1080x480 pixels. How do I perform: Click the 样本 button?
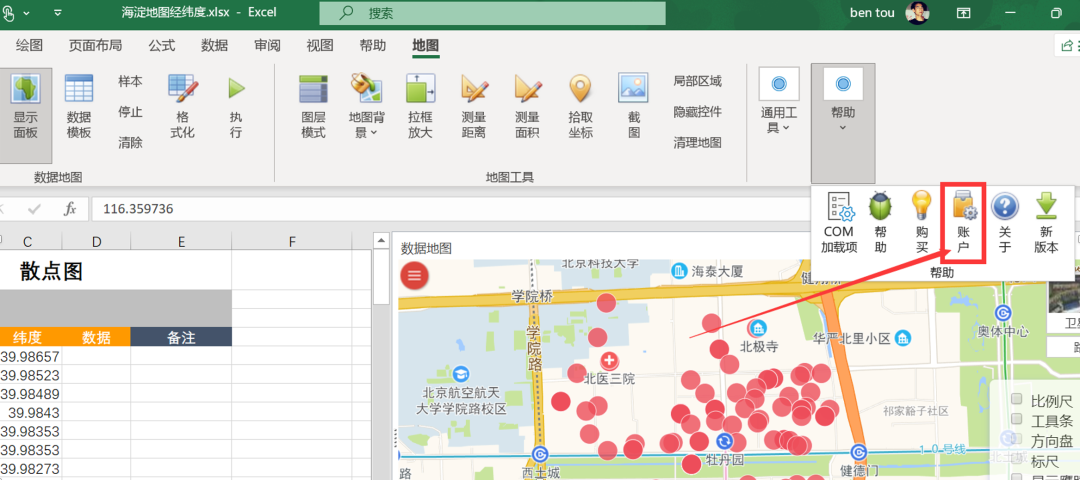tap(130, 81)
